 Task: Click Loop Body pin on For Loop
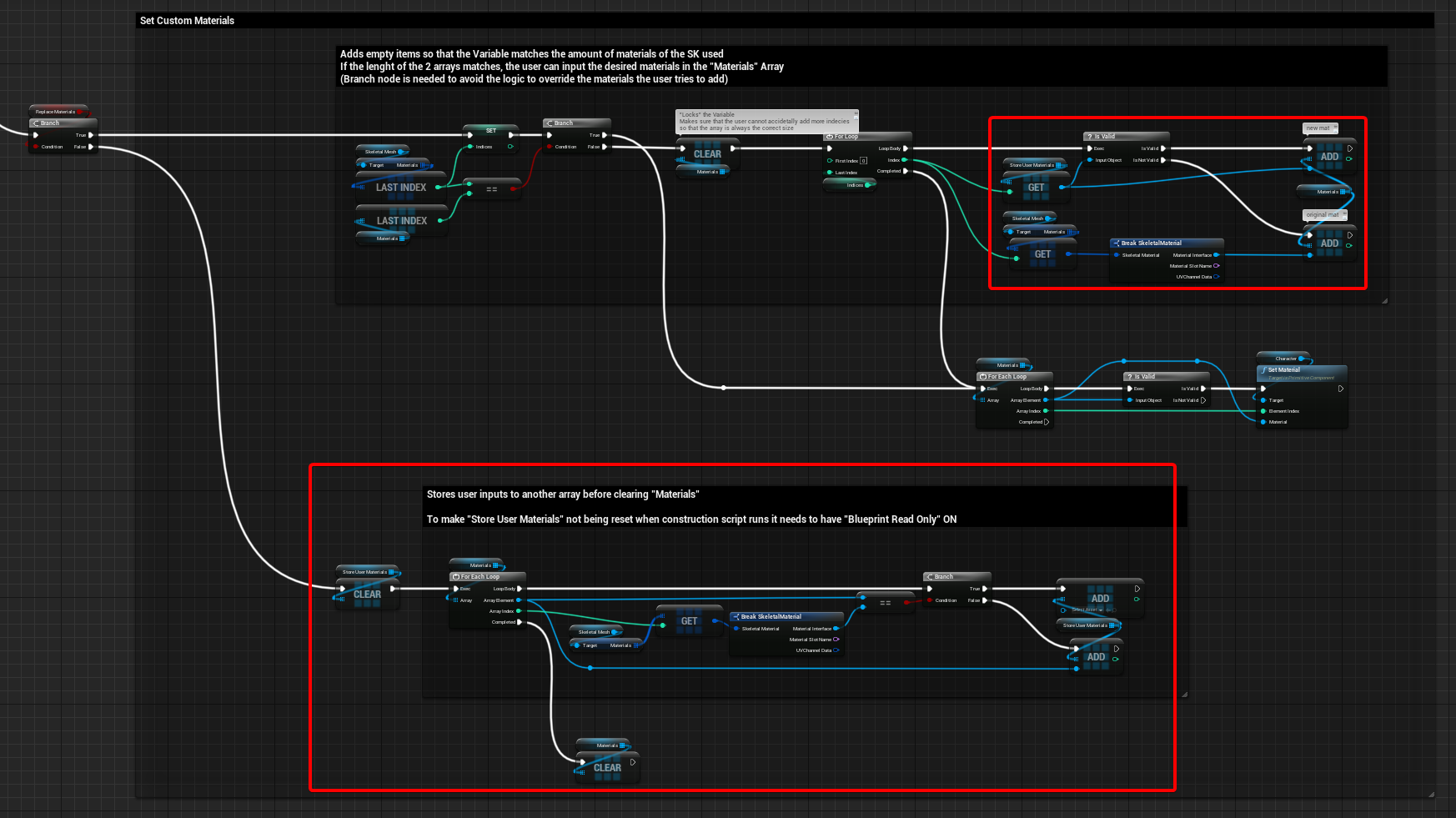click(906, 148)
